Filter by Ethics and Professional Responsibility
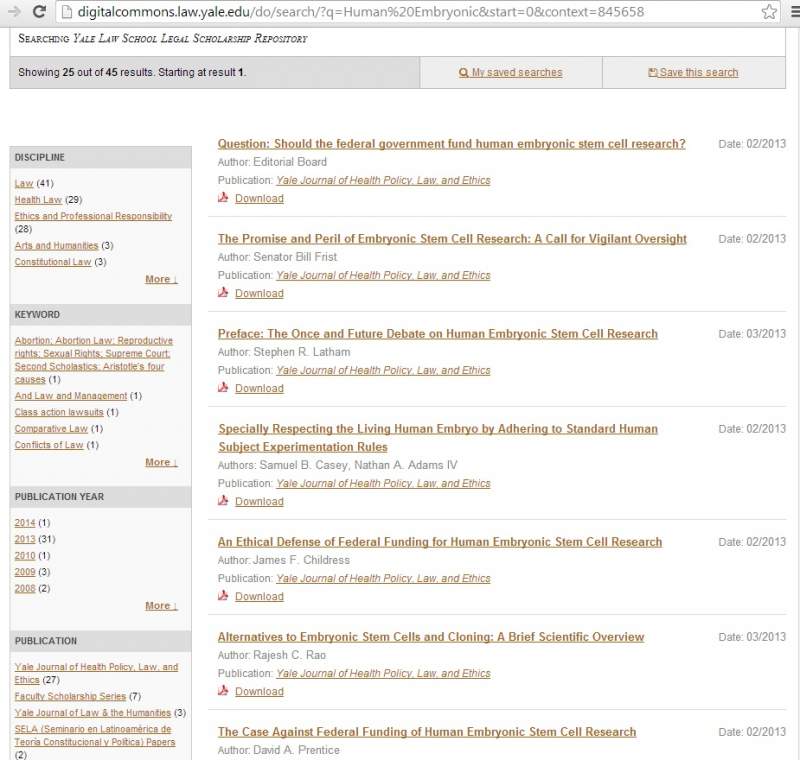The height and width of the screenshot is (760, 800). pos(93,216)
